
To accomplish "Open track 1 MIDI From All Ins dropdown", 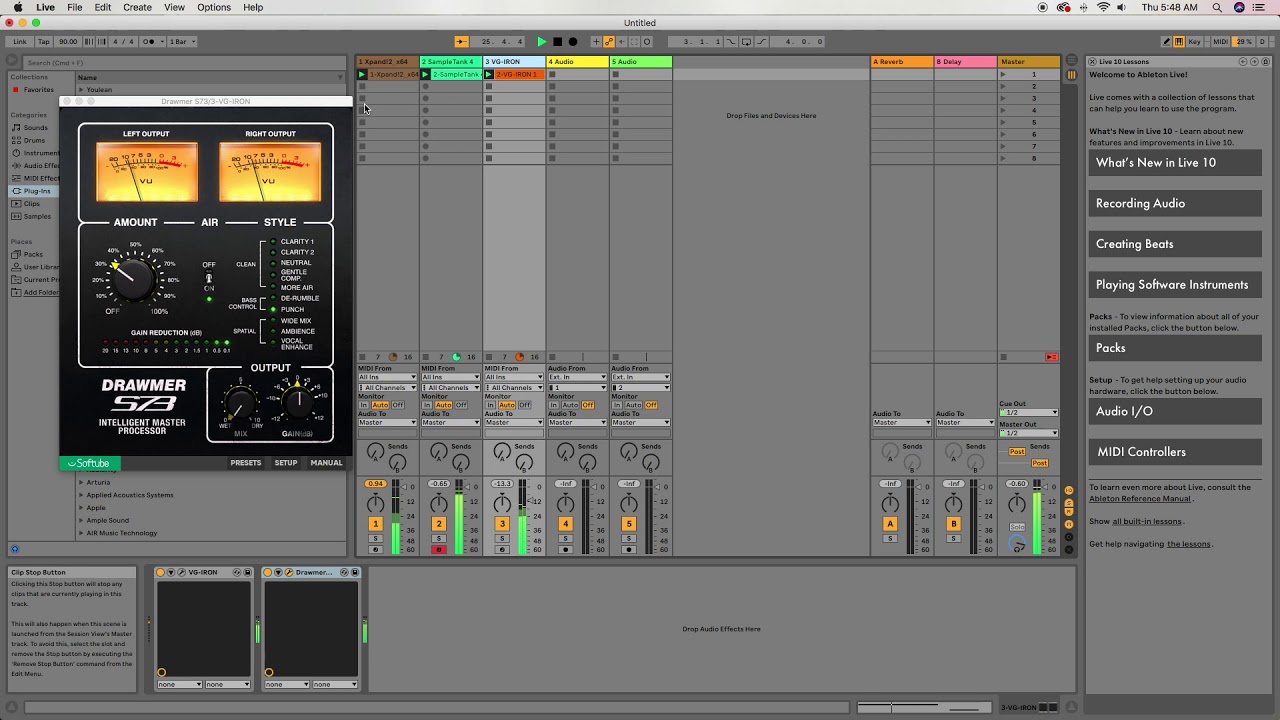I will coord(388,377).
